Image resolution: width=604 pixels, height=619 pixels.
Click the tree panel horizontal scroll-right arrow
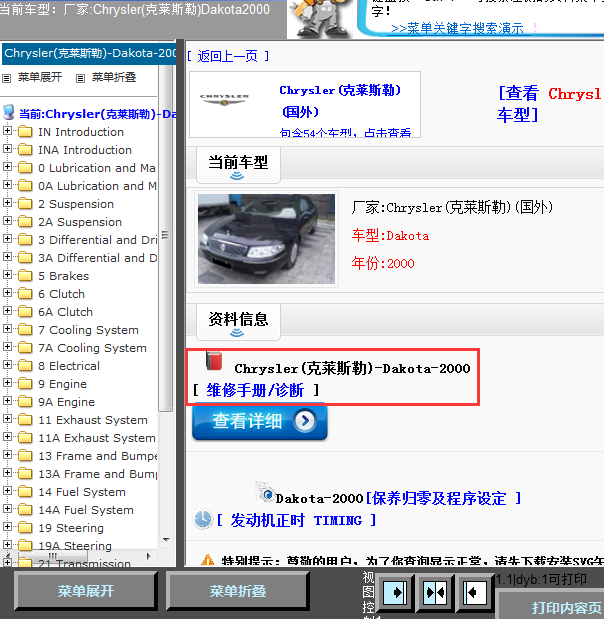point(149,557)
